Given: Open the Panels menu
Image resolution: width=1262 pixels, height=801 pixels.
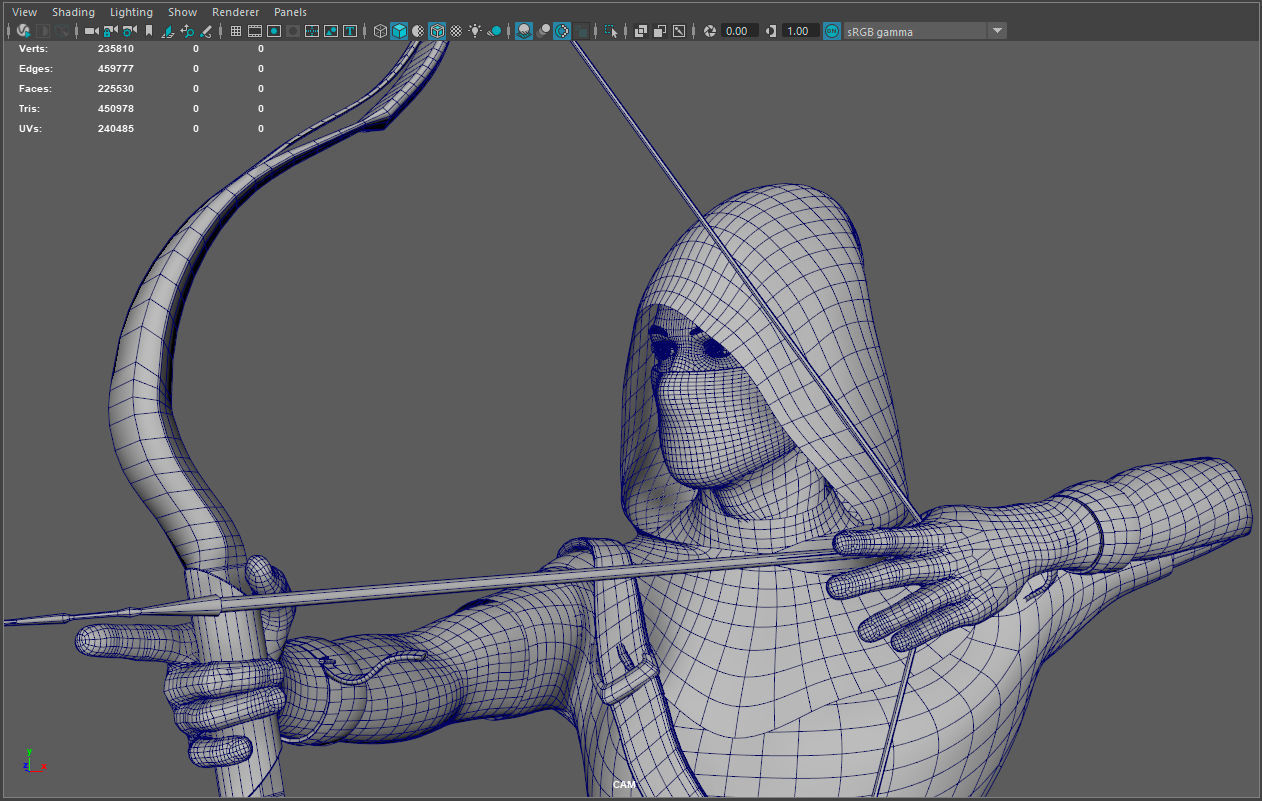Looking at the screenshot, I should coord(290,12).
